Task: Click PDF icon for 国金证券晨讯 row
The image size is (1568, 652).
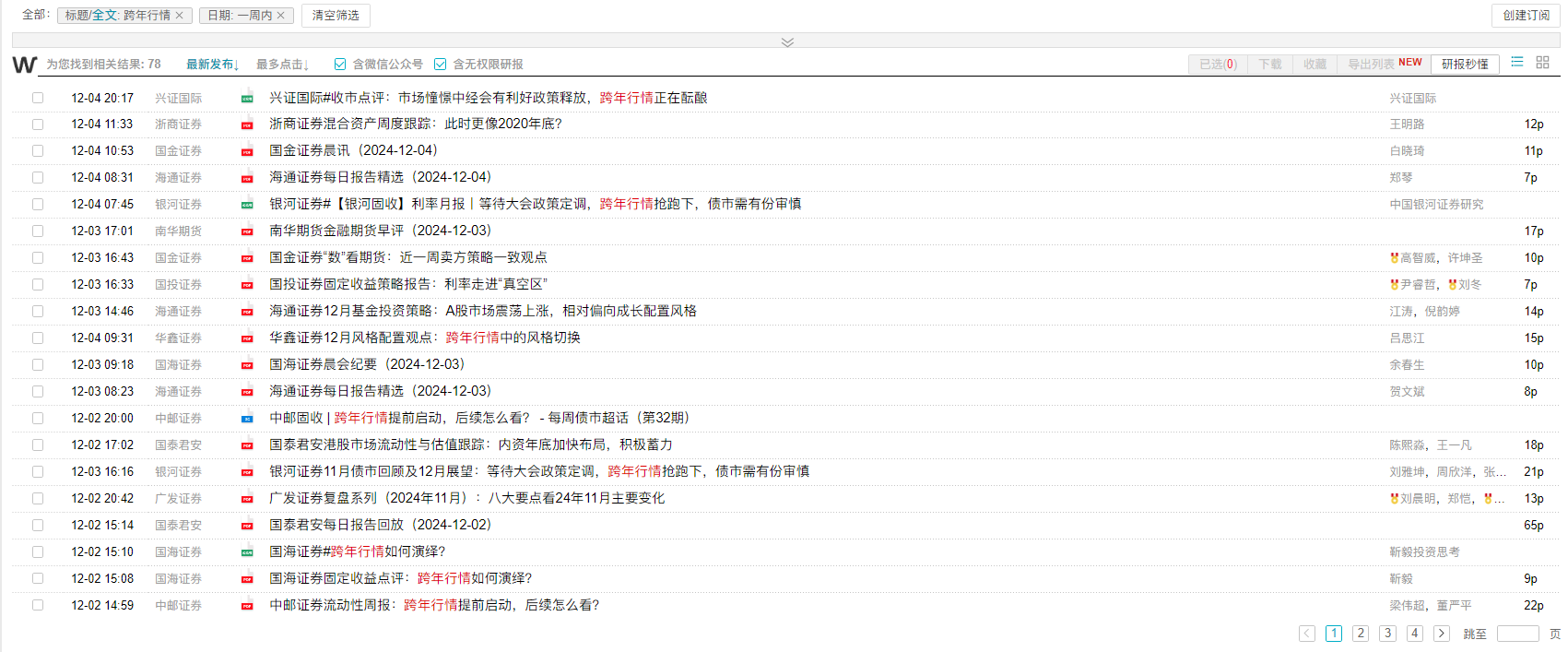Action: point(247,151)
